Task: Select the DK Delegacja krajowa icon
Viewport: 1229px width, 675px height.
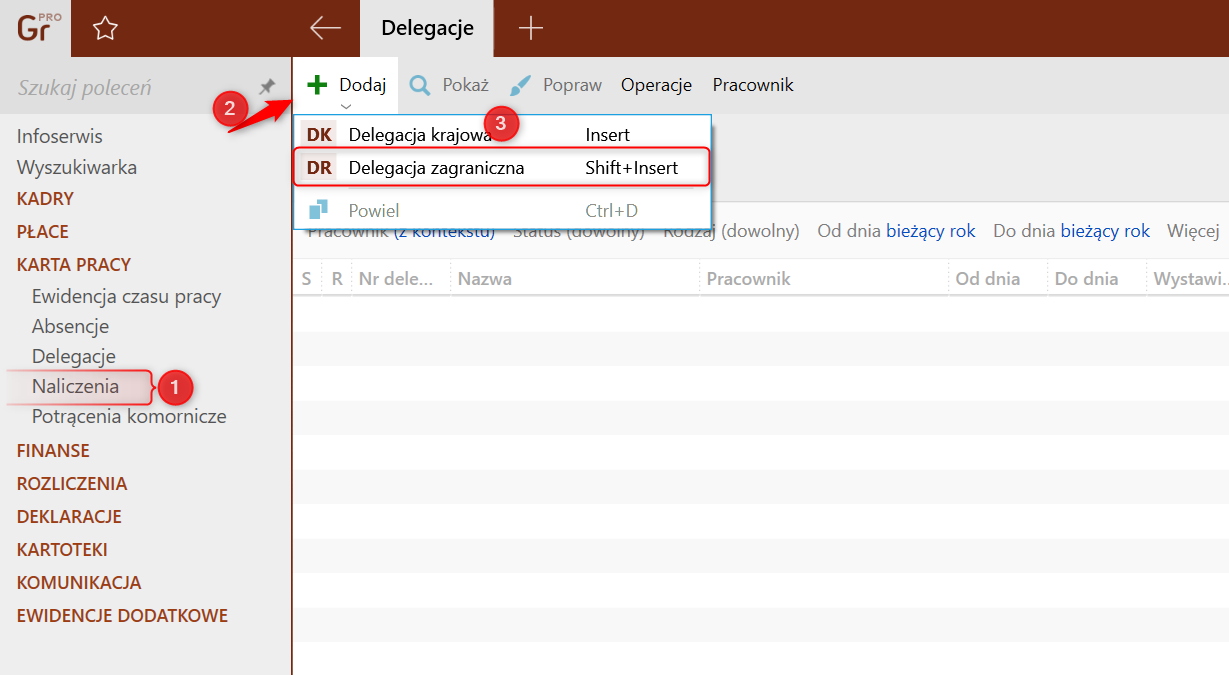Action: coord(319,135)
